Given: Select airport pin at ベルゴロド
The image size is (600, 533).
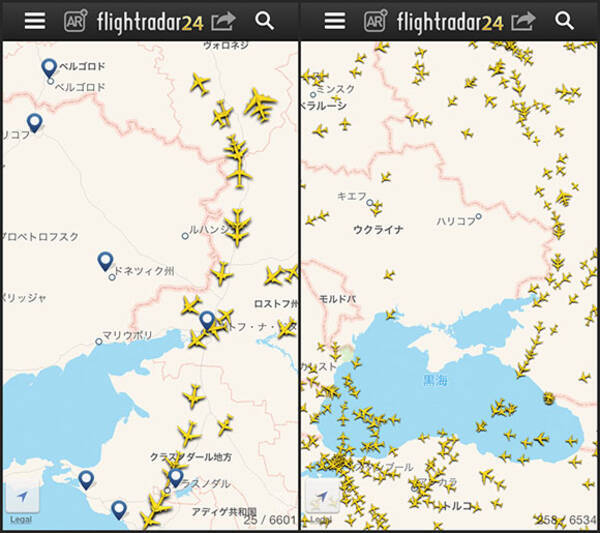Looking at the screenshot, I should coord(49,68).
